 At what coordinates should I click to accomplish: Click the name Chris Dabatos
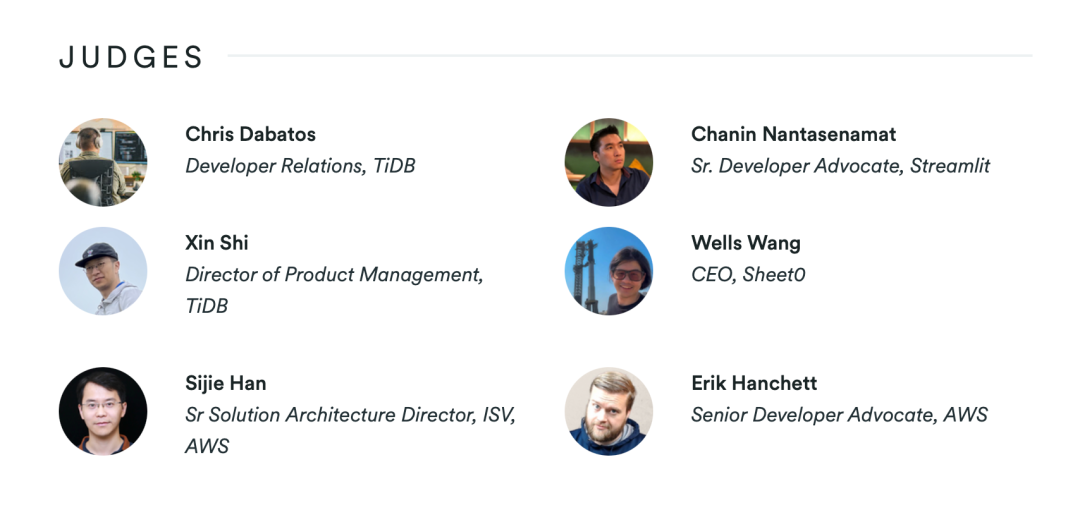pos(250,134)
